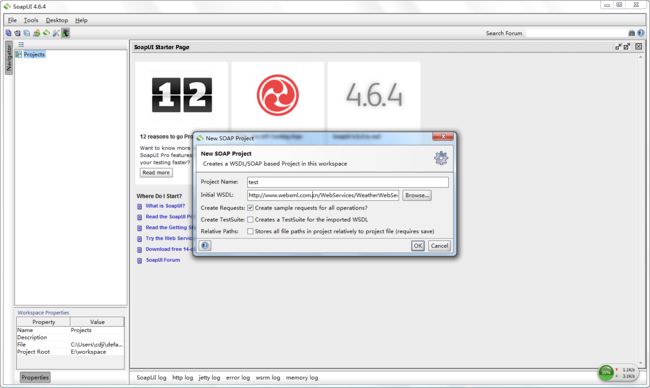Click the Value column header
650x388 pixels.
tap(97, 322)
